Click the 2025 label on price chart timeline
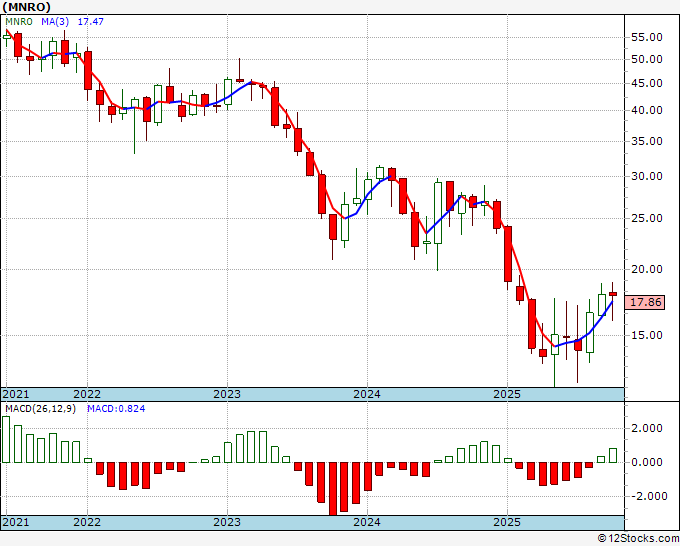The image size is (680, 546). [507, 394]
